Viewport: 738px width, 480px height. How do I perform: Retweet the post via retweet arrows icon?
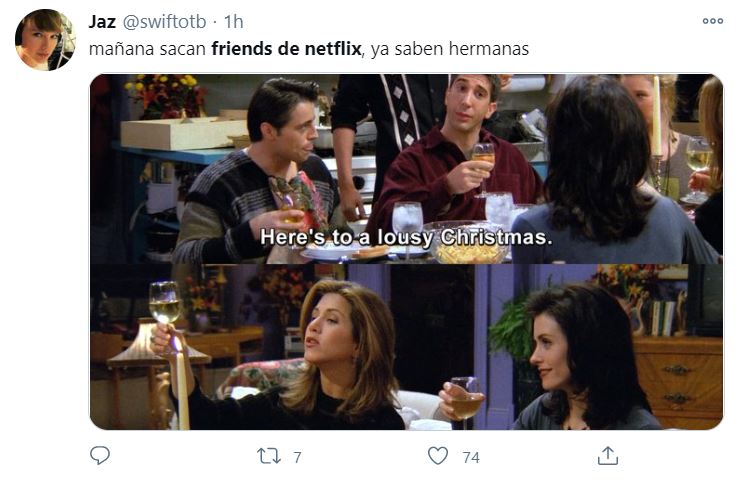click(269, 456)
